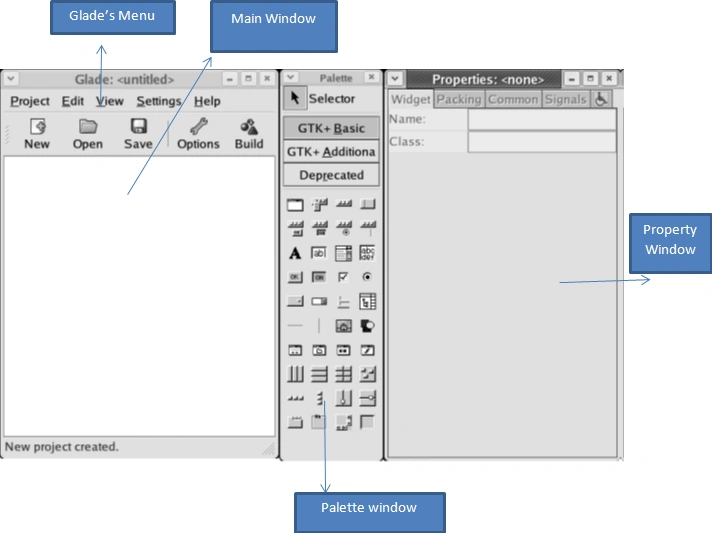Select the Drawing Area widget icon
The width and height of the screenshot is (712, 533).
[367, 326]
